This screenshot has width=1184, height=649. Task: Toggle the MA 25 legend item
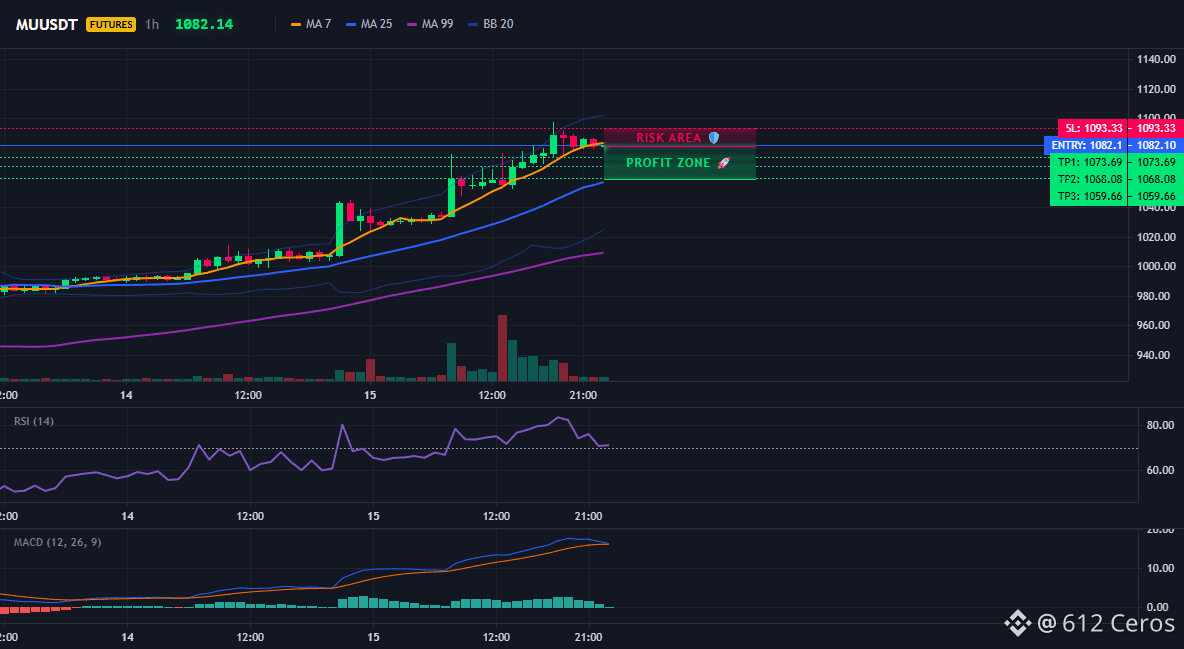coord(369,24)
